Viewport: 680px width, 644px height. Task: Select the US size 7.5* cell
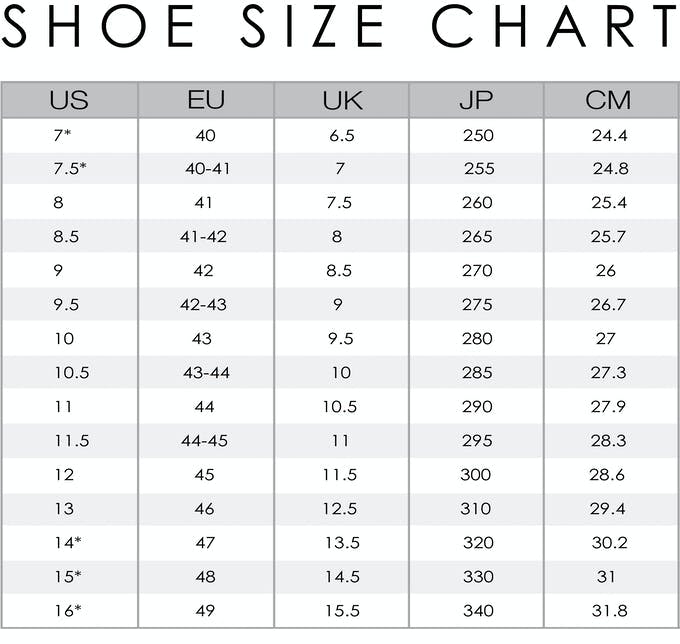(x=69, y=168)
